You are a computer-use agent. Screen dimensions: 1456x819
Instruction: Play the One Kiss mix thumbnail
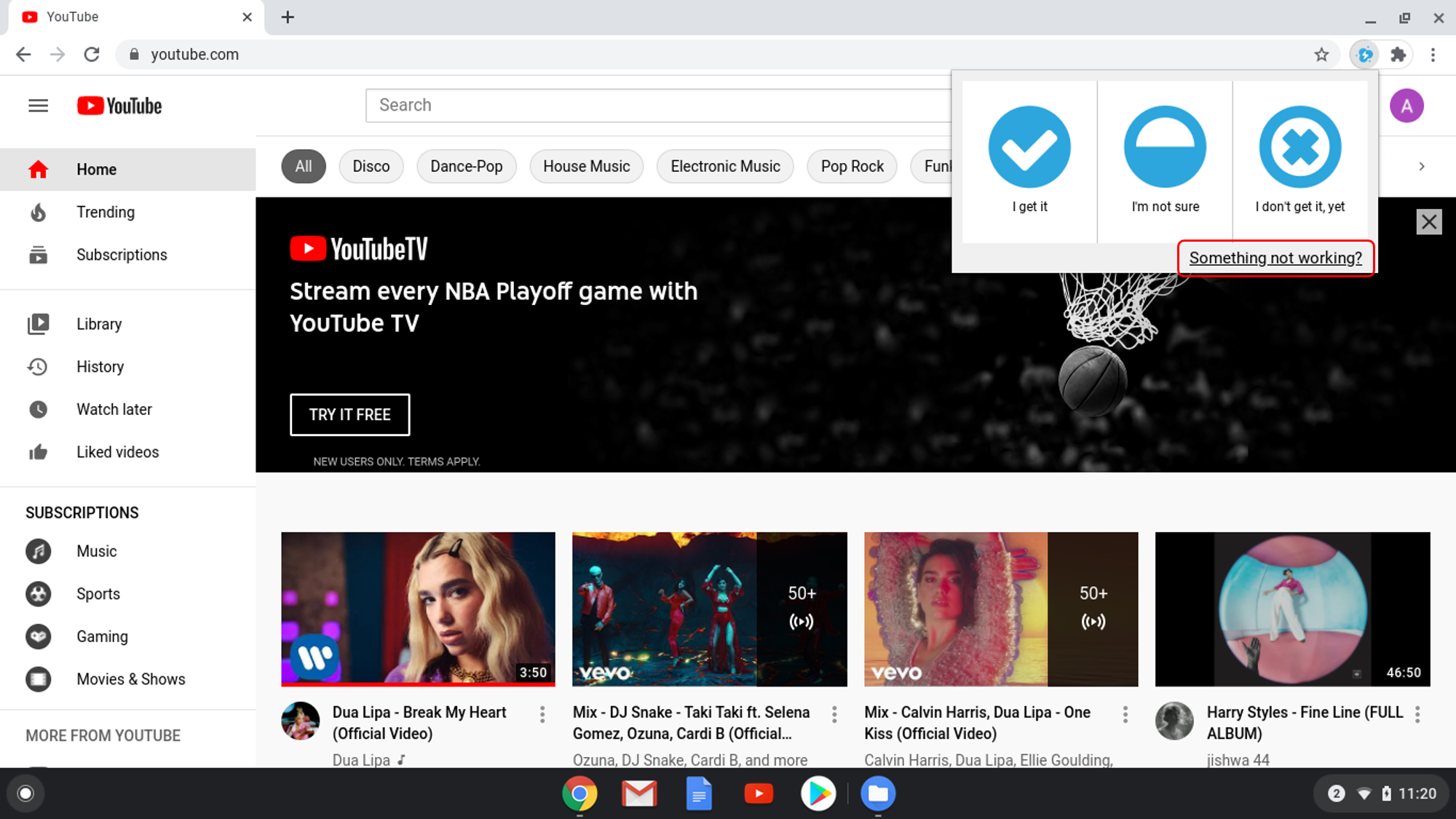1001,609
